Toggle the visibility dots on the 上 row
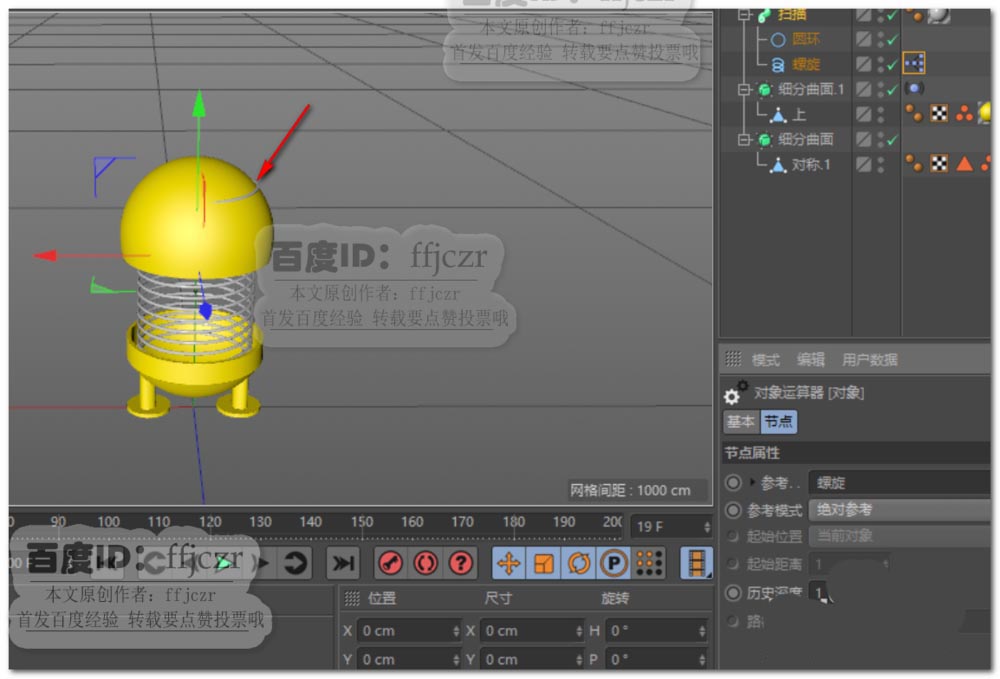Image resolution: width=1000 pixels, height=679 pixels. (x=881, y=114)
